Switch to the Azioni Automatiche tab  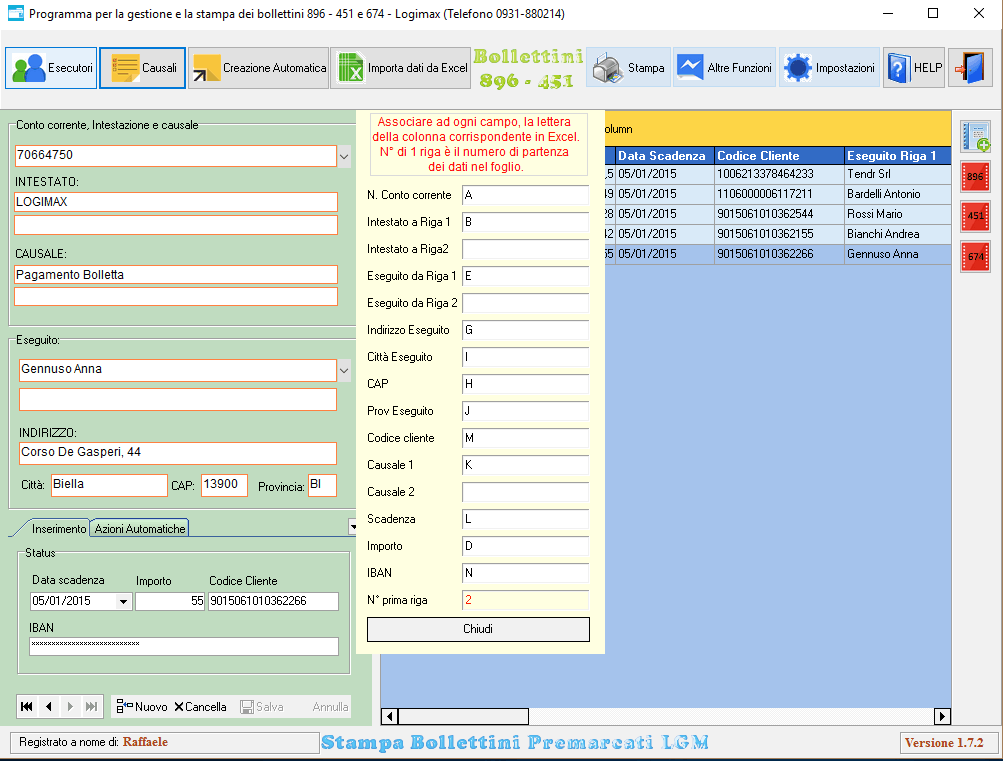(x=140, y=529)
